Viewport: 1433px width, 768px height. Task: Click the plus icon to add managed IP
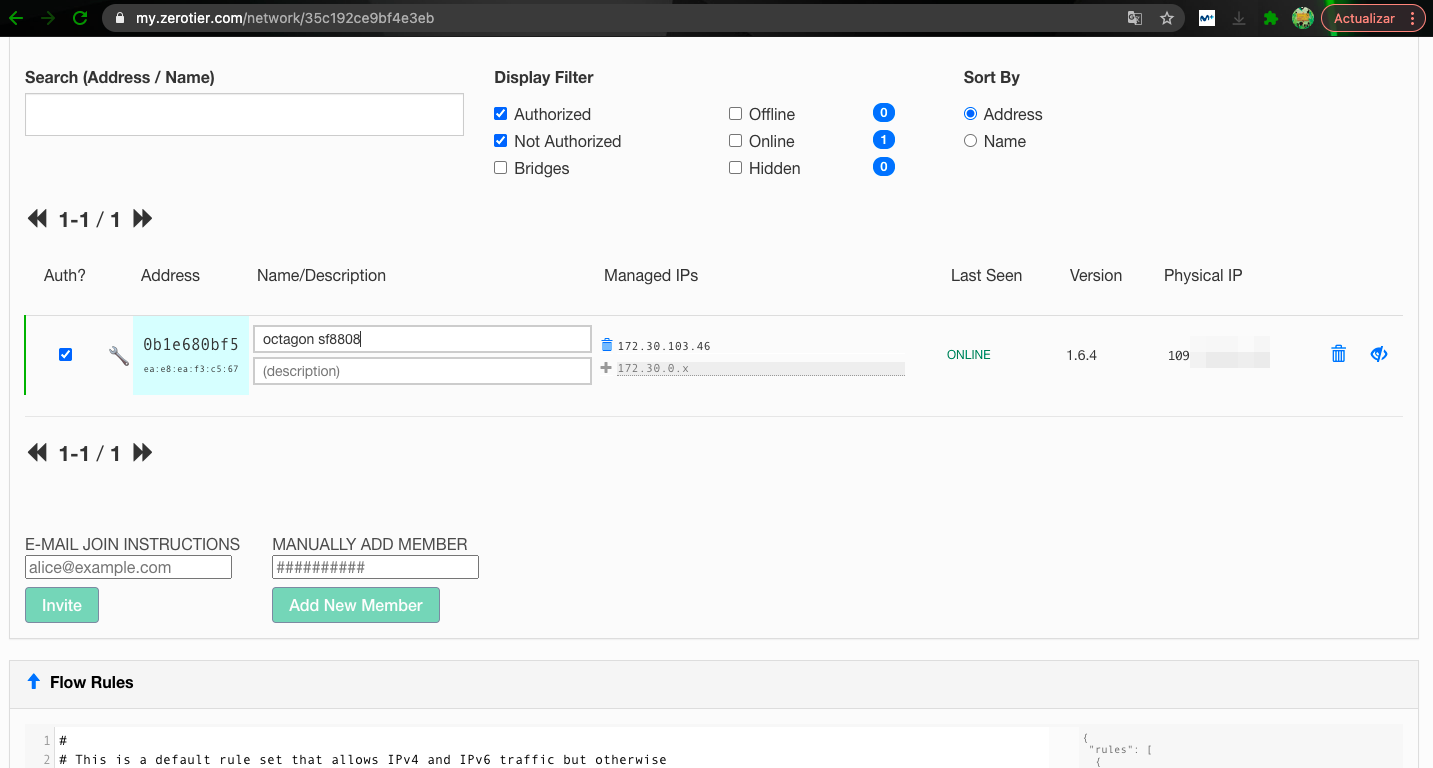click(x=606, y=368)
